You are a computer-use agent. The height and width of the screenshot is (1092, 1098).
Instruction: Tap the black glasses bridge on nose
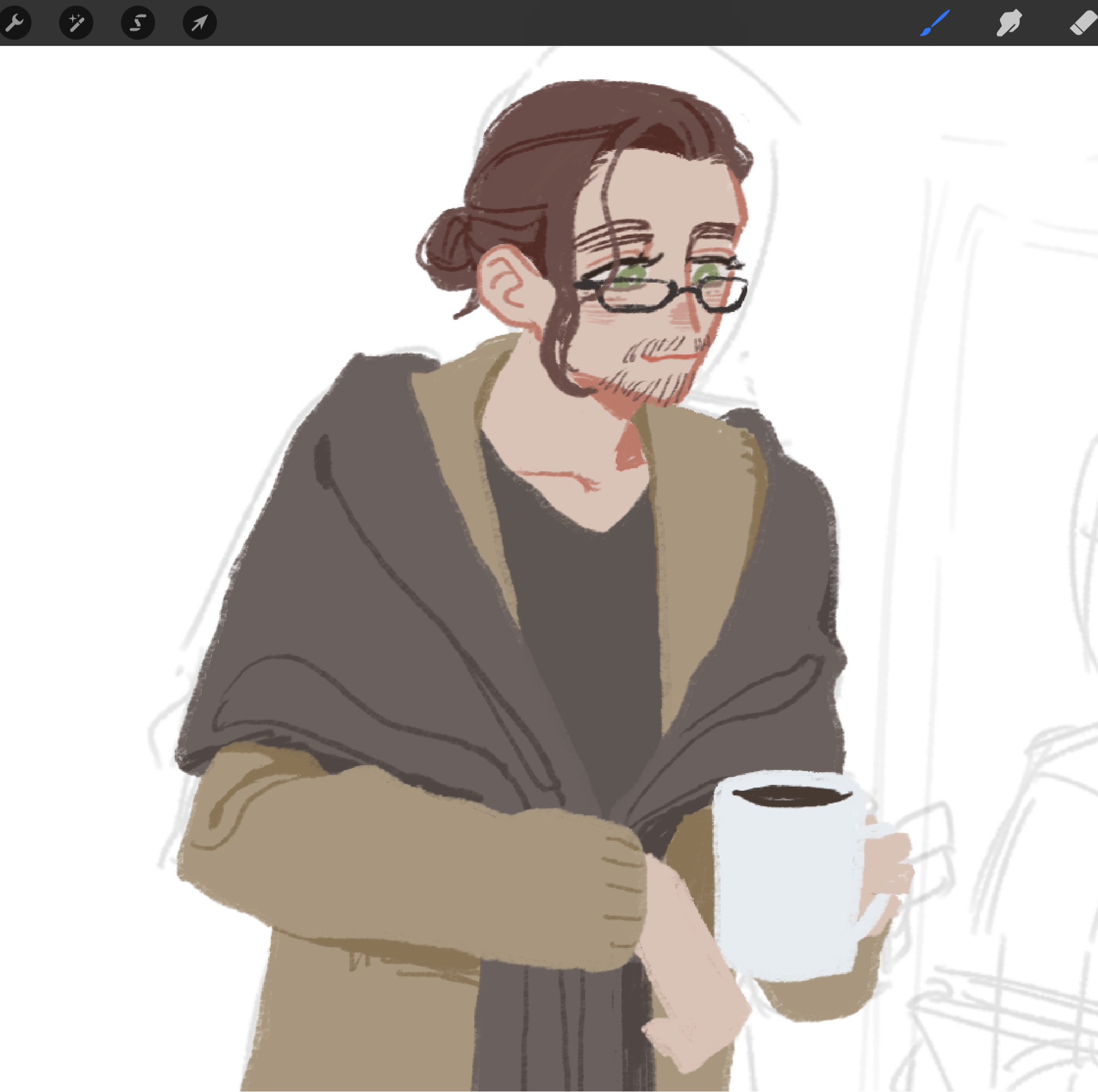688,291
